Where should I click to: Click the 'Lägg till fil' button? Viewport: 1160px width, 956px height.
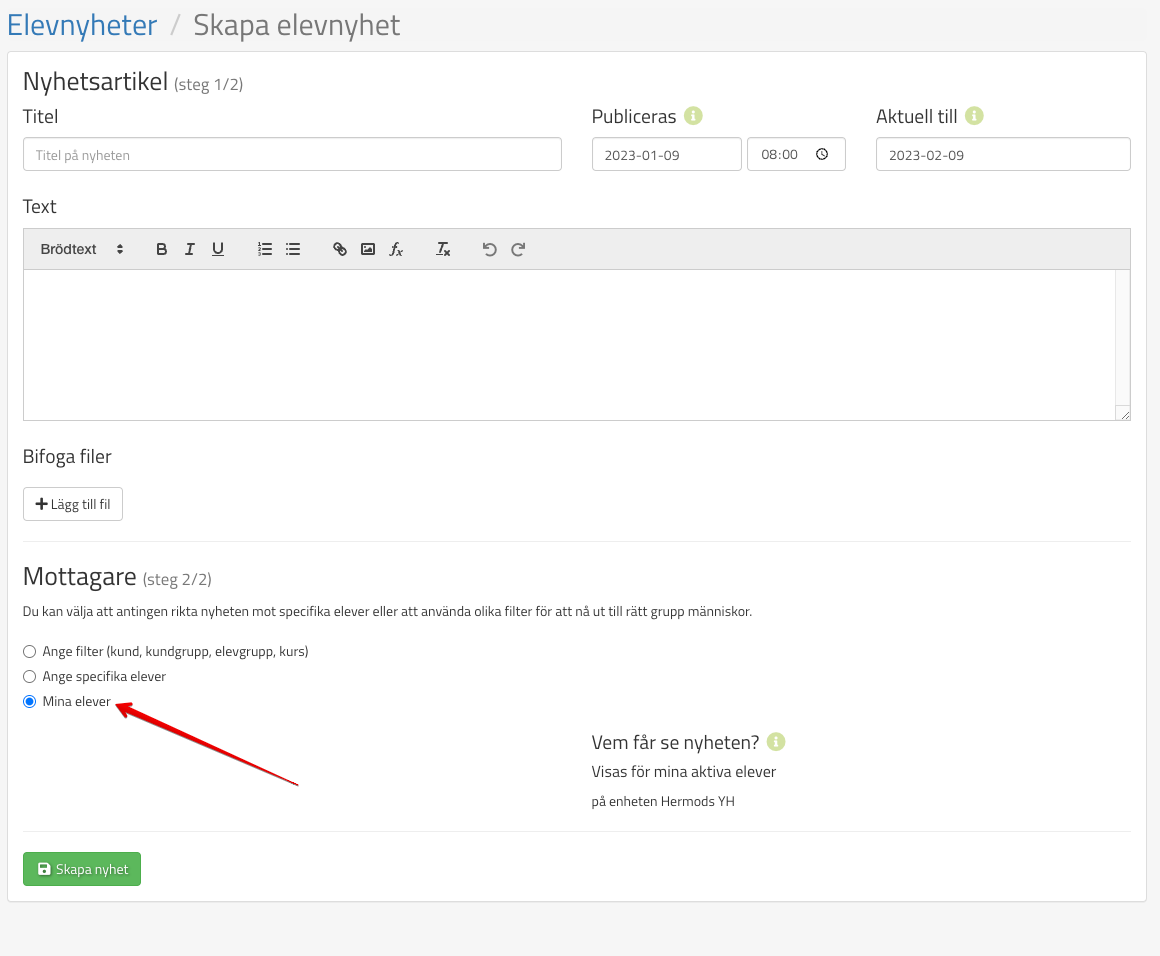[73, 504]
